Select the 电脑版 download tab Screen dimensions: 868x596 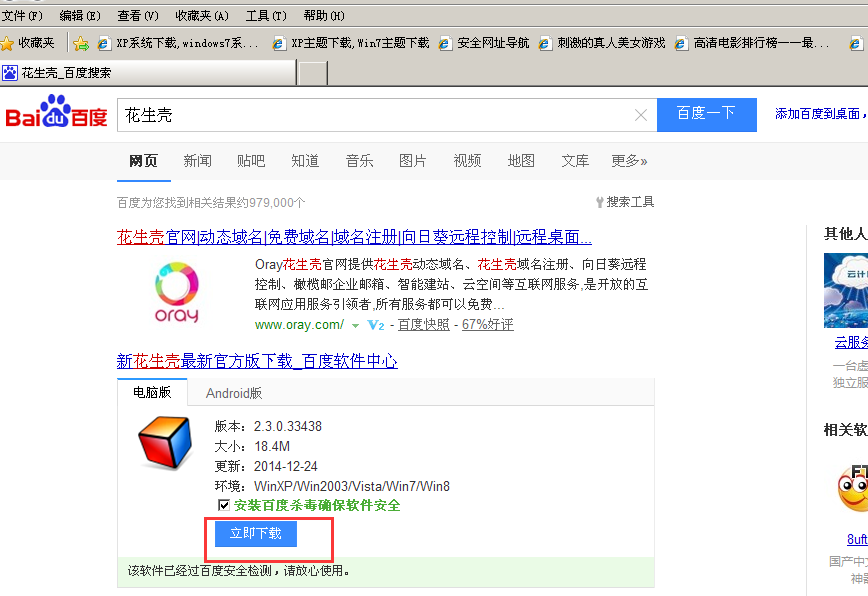(152, 392)
